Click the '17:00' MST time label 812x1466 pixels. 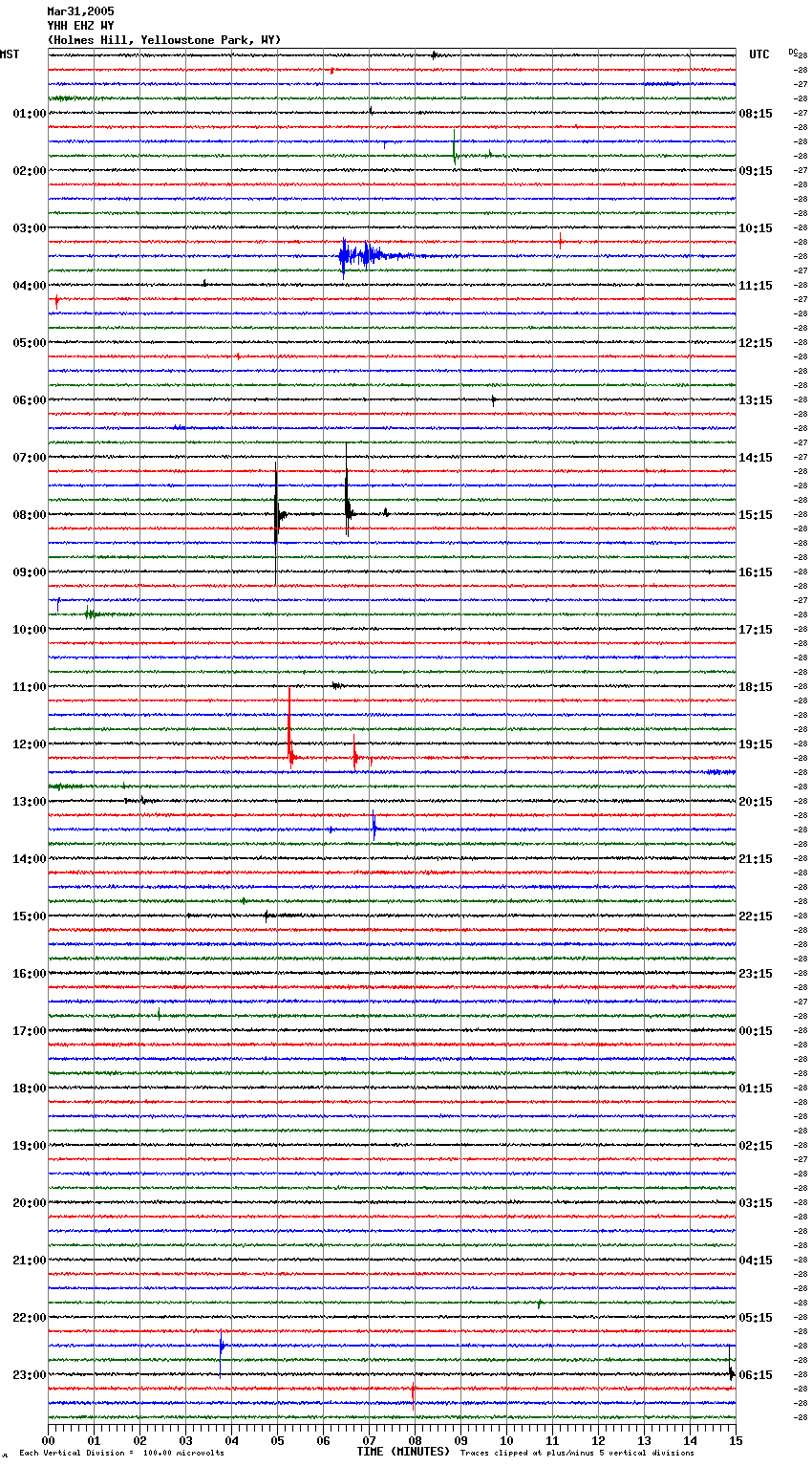pyautogui.click(x=30, y=1031)
